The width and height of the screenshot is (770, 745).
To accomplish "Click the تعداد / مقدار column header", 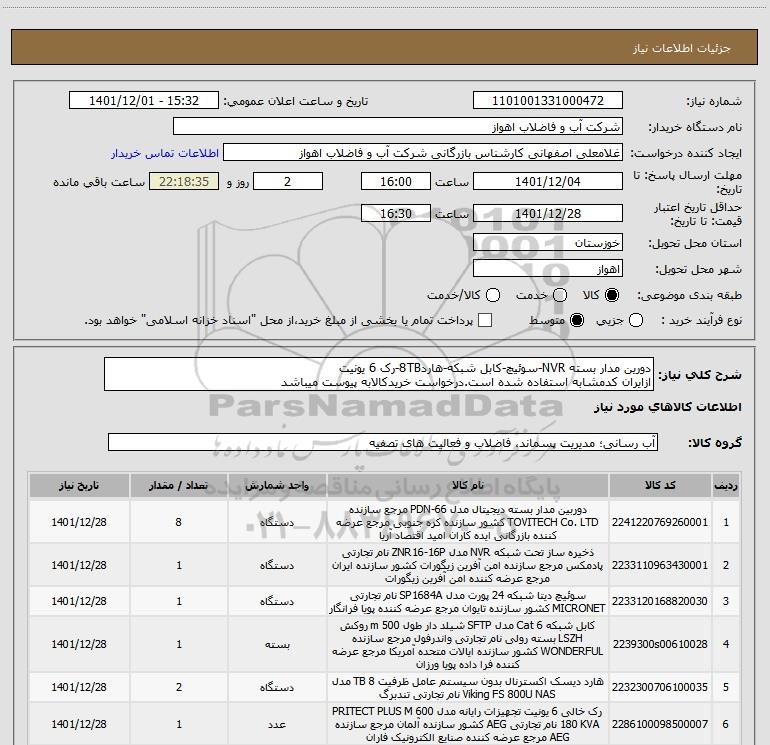I will (179, 486).
